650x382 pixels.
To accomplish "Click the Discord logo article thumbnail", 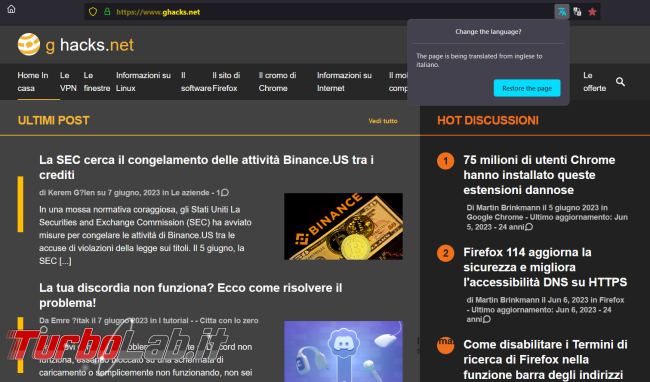I will (x=343, y=351).
